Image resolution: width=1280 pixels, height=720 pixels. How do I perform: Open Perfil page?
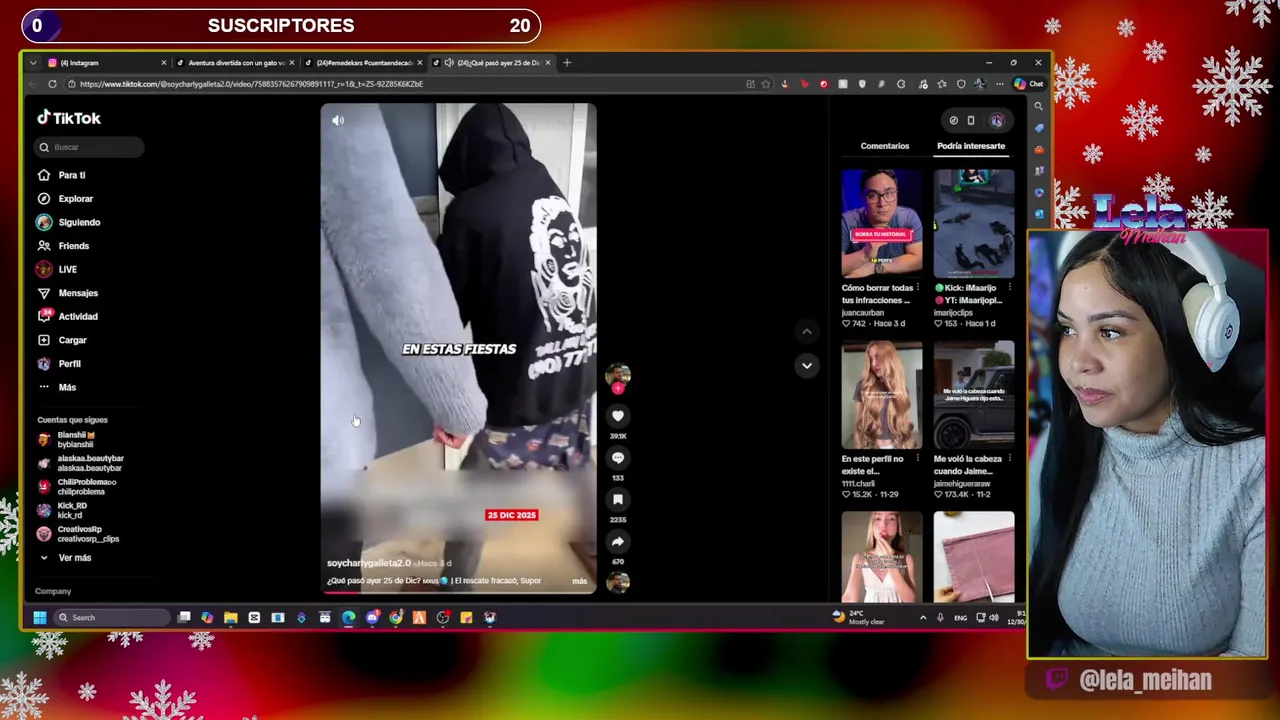tap(60, 364)
